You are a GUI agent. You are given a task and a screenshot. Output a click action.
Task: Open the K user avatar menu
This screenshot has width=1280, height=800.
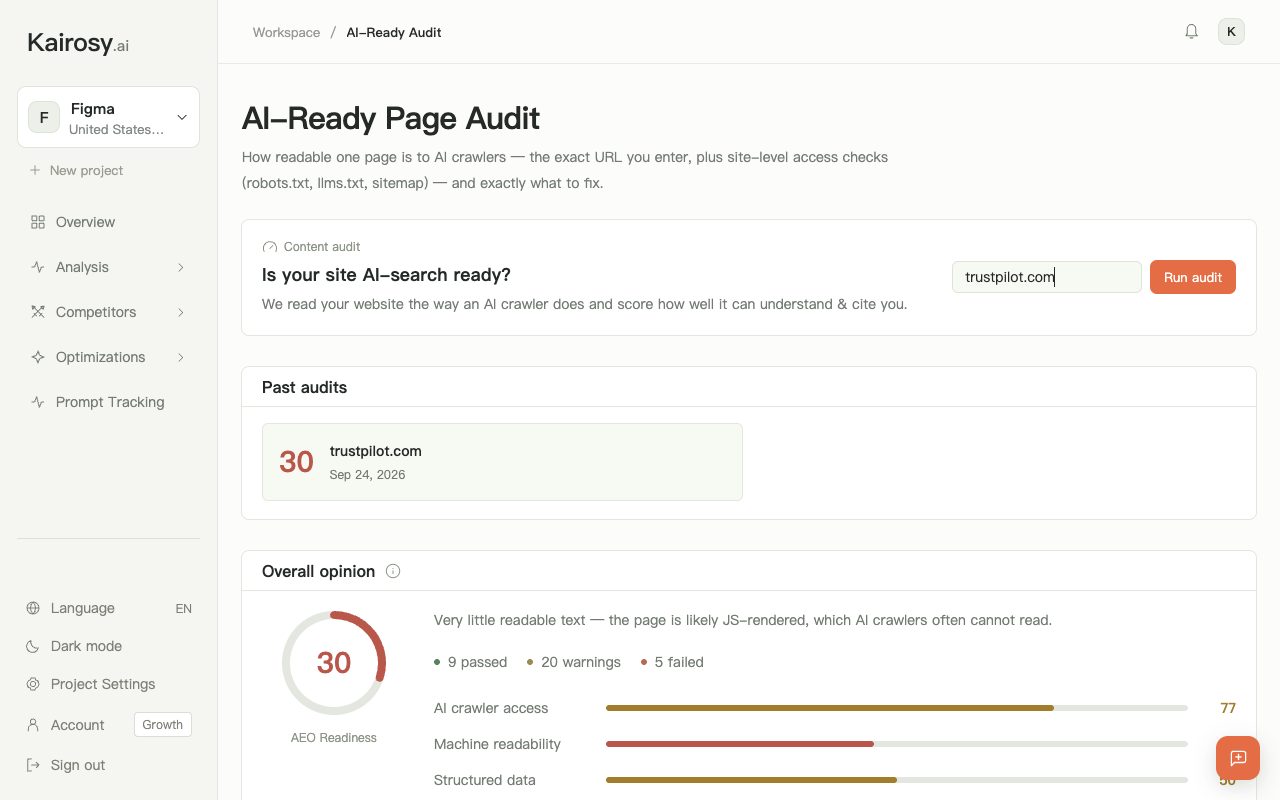tap(1231, 32)
